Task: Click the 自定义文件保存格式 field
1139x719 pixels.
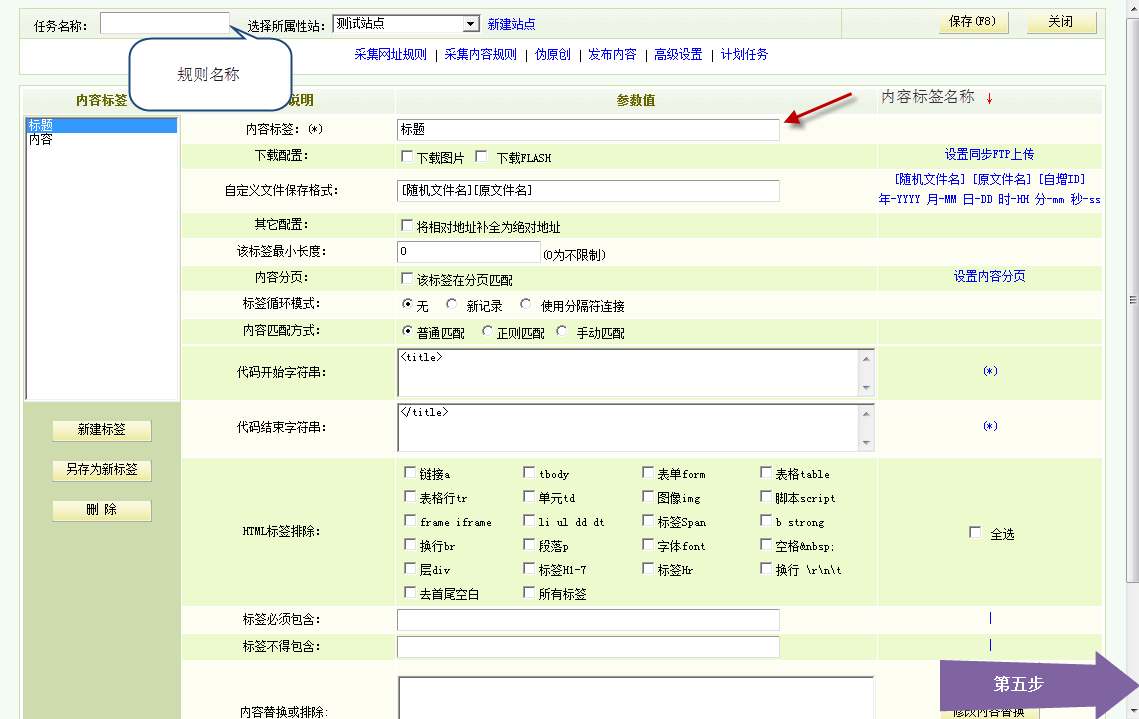Action: pyautogui.click(x=588, y=190)
